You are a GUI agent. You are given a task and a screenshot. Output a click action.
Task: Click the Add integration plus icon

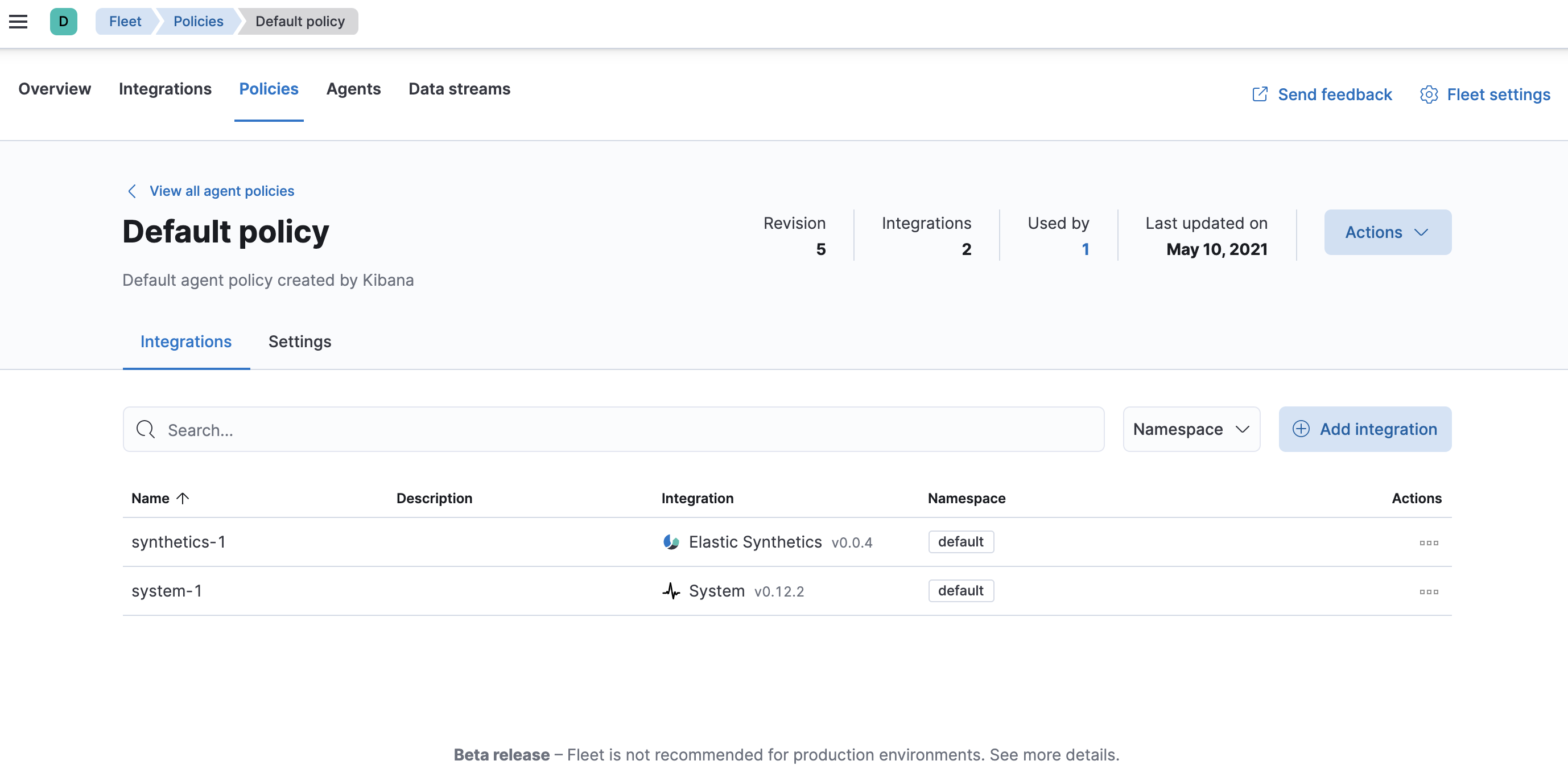tap(1301, 429)
